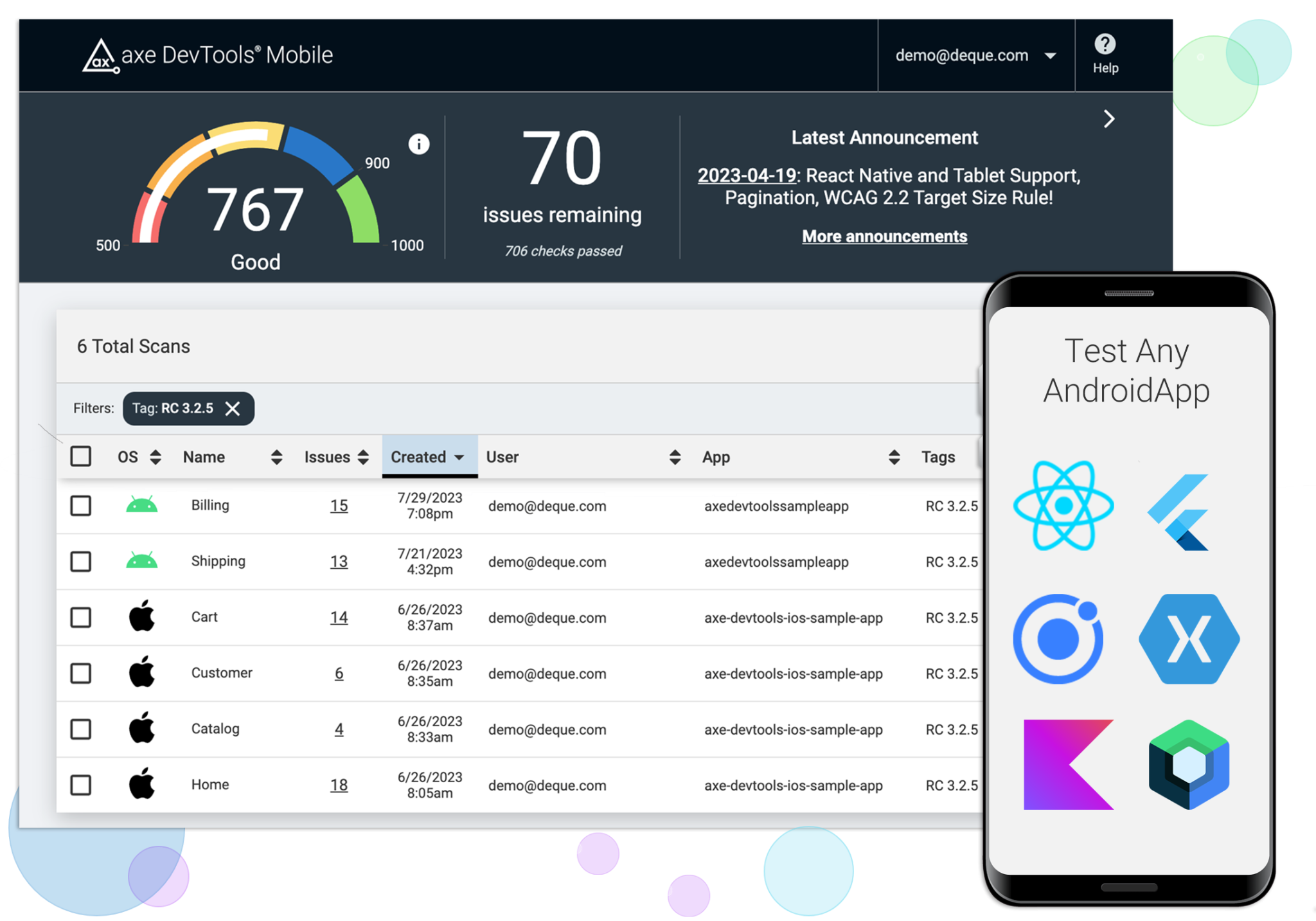This screenshot has height=921, width=1316.
Task: Click the Apple icon on the Cart scan
Action: pyautogui.click(x=142, y=617)
